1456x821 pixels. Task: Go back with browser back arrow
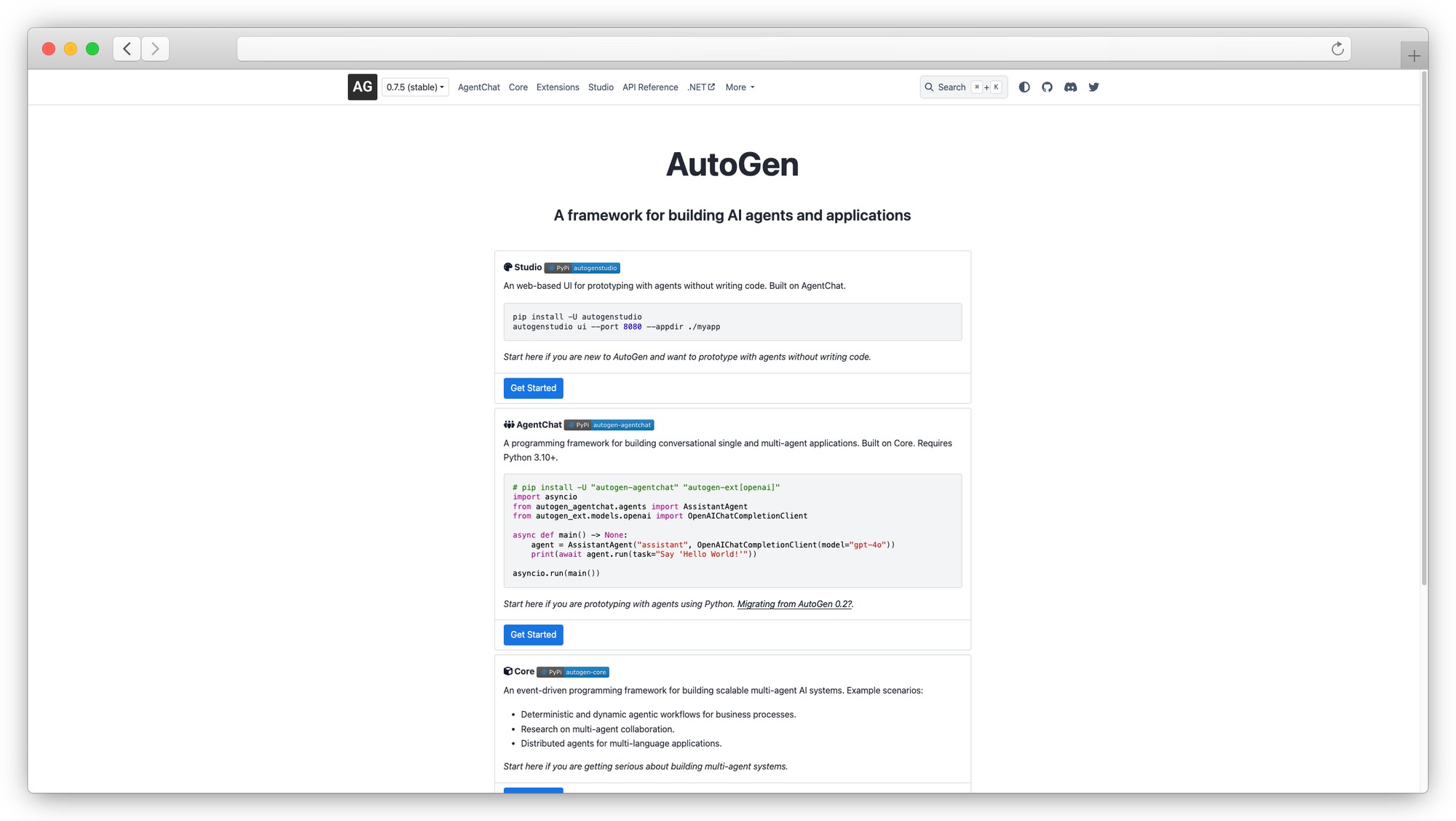(x=127, y=49)
